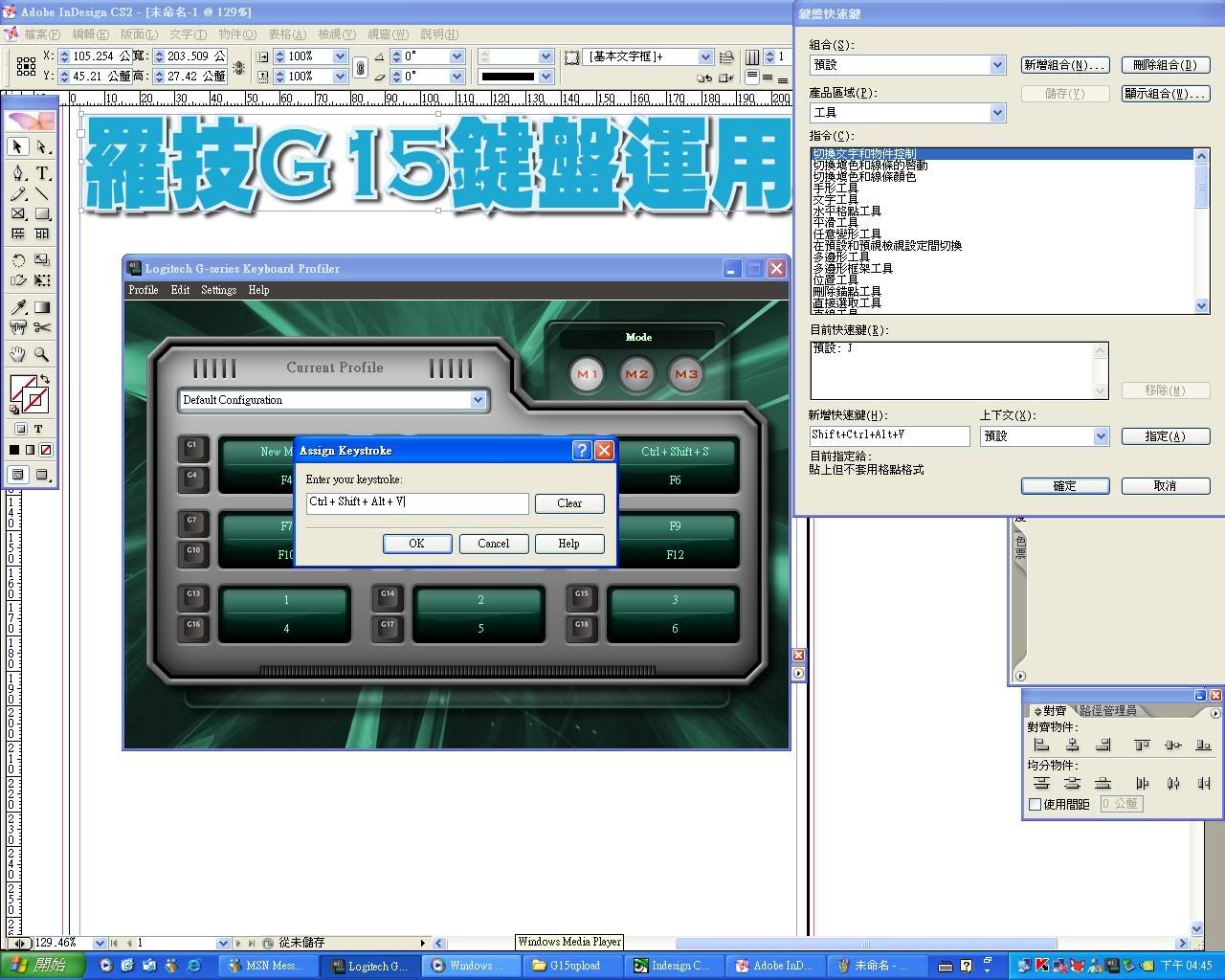
Task: Select the Pencil tool
Action: click(17, 194)
